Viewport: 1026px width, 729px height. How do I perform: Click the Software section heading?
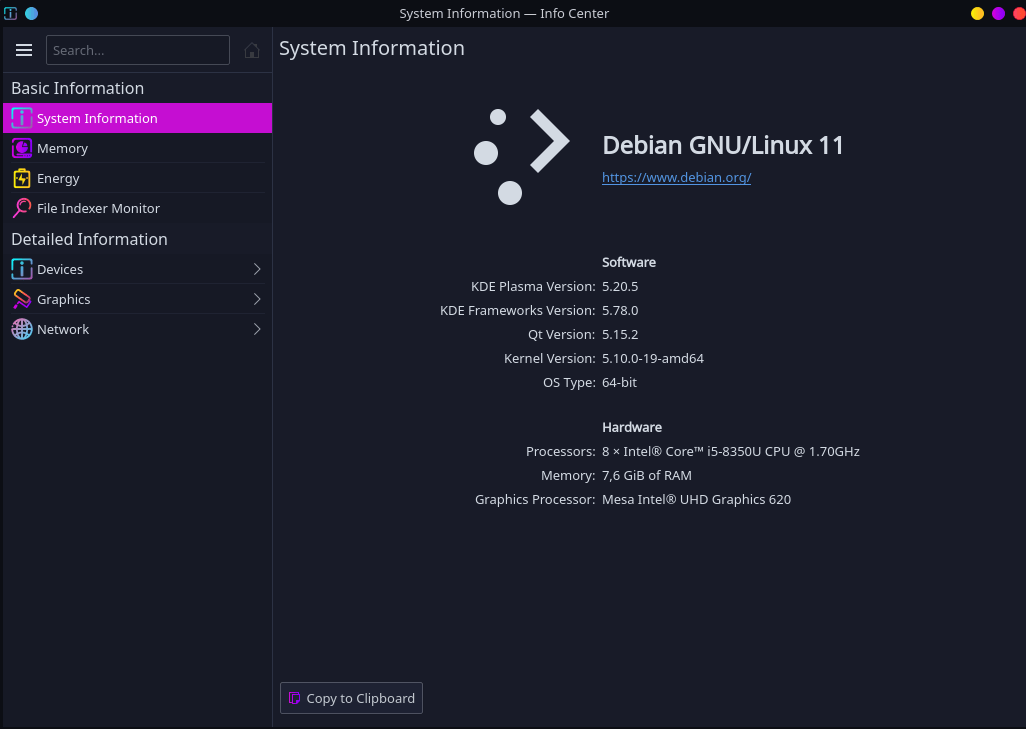pos(629,262)
